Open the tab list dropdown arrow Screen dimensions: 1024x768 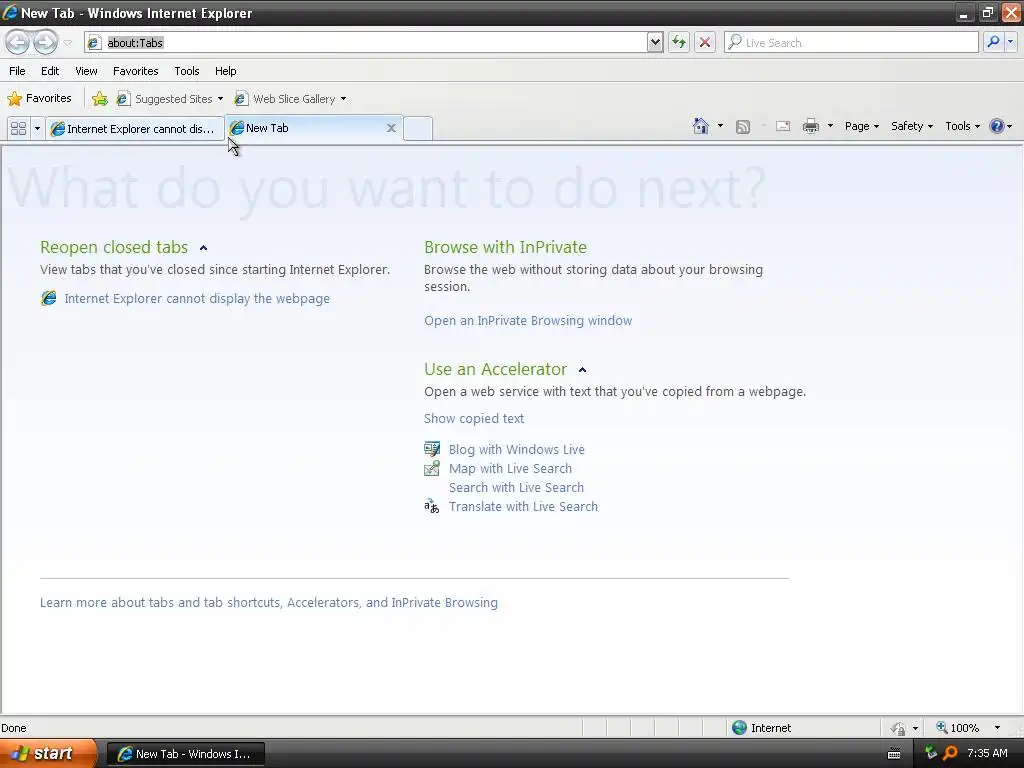pyautogui.click(x=37, y=128)
